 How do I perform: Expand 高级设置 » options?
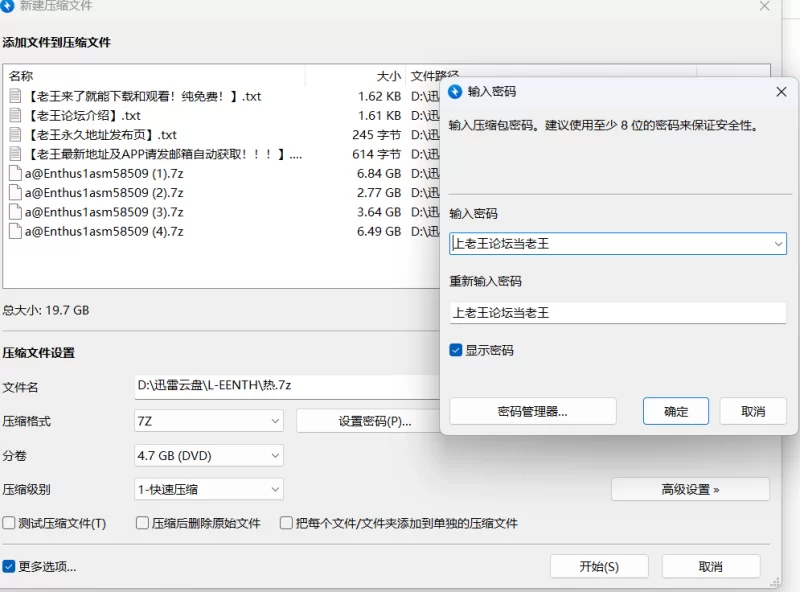(690, 489)
